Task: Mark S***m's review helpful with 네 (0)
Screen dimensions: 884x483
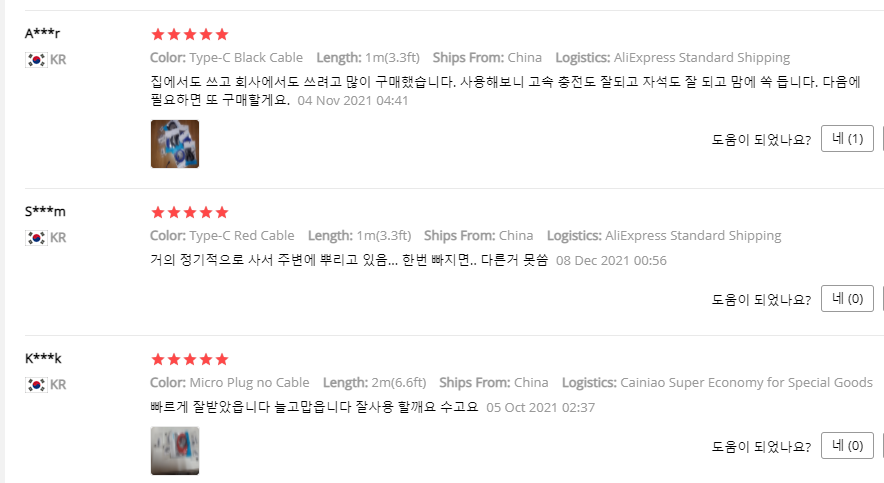Action: [847, 299]
